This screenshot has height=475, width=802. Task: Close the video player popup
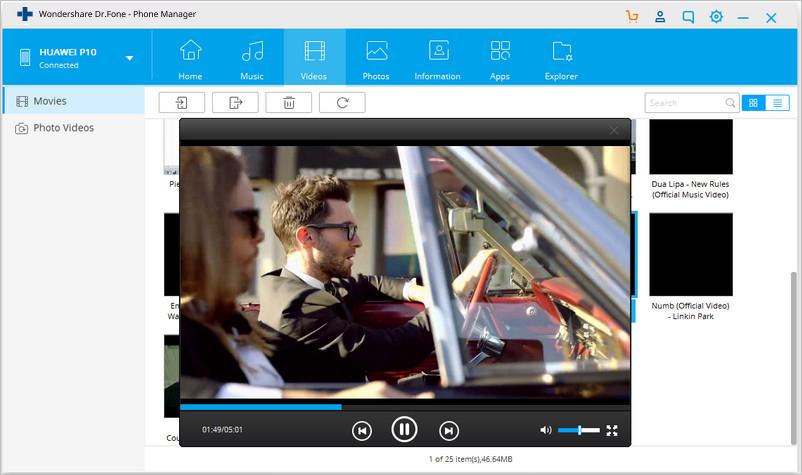[x=614, y=130]
